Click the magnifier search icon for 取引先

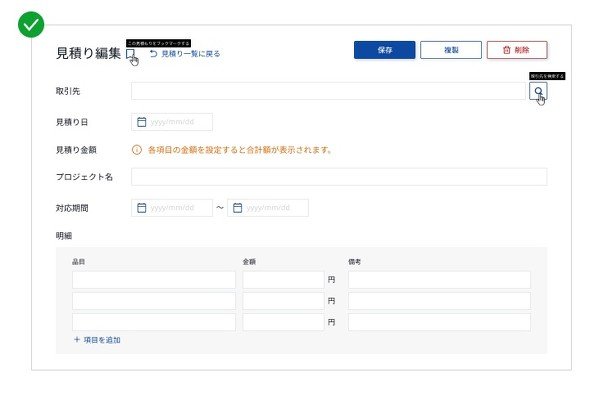point(538,91)
